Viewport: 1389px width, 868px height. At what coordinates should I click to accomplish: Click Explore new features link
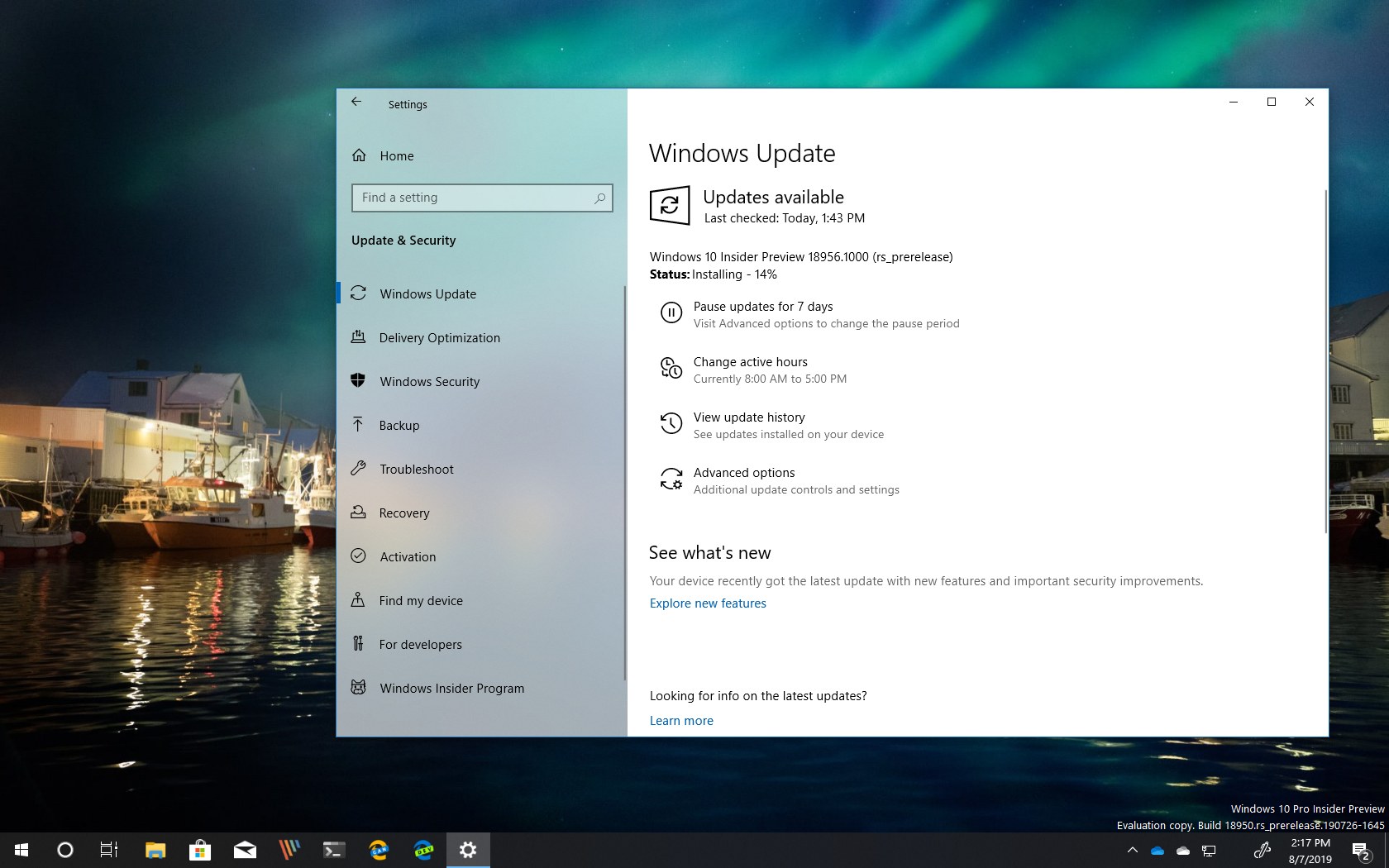pyautogui.click(x=708, y=603)
